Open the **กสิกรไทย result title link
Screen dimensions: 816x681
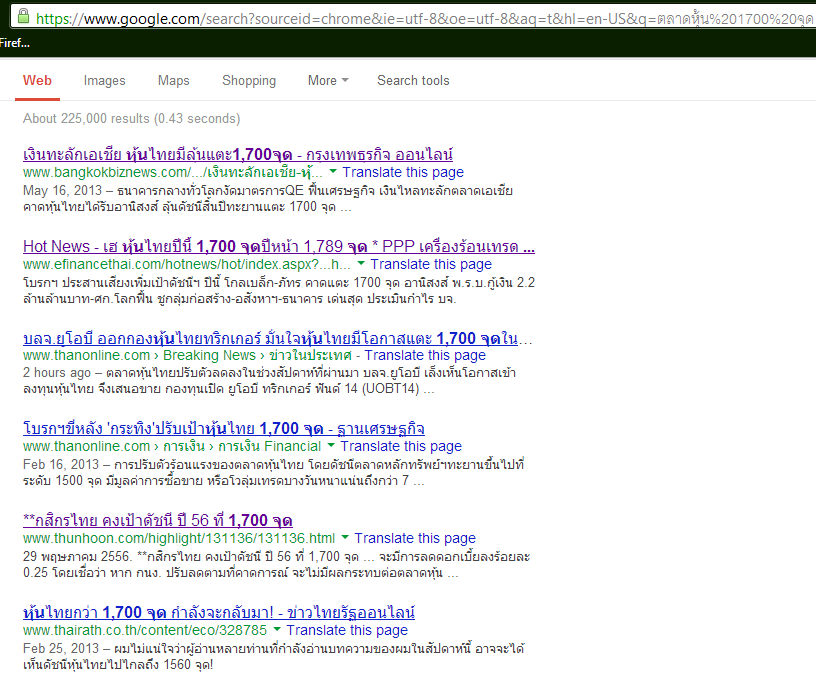click(x=158, y=520)
